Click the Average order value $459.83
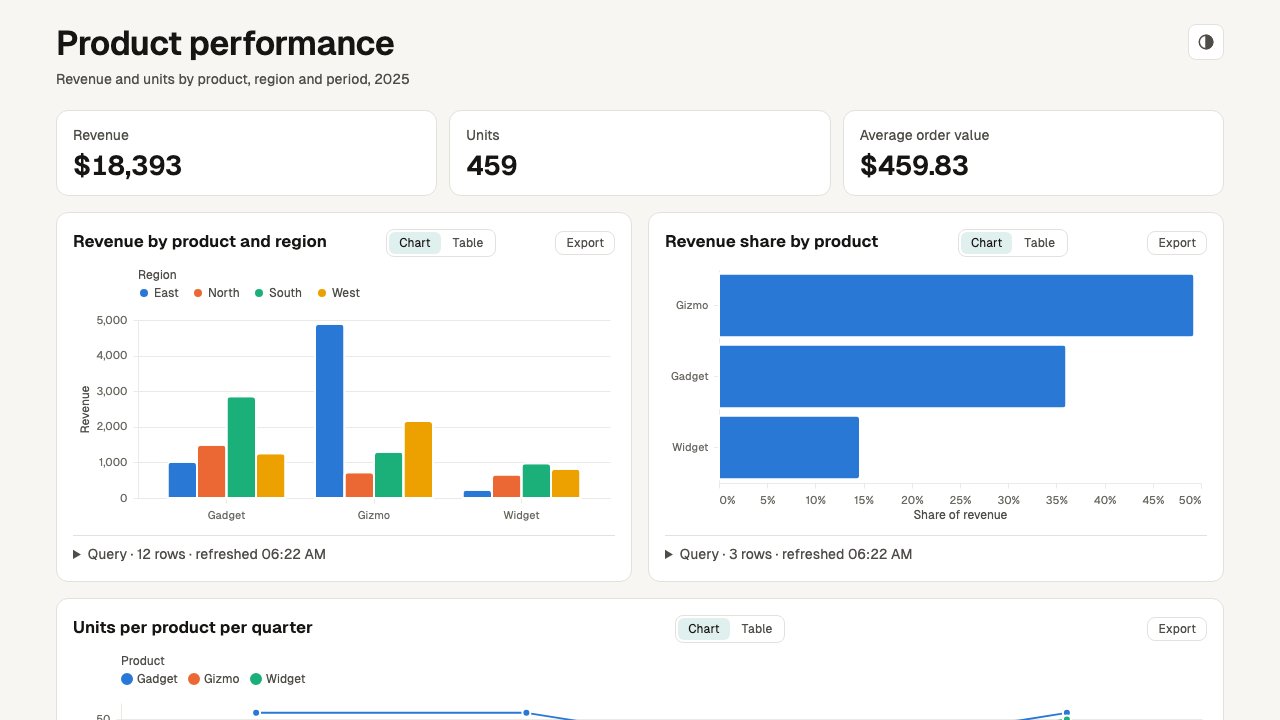 (914, 165)
